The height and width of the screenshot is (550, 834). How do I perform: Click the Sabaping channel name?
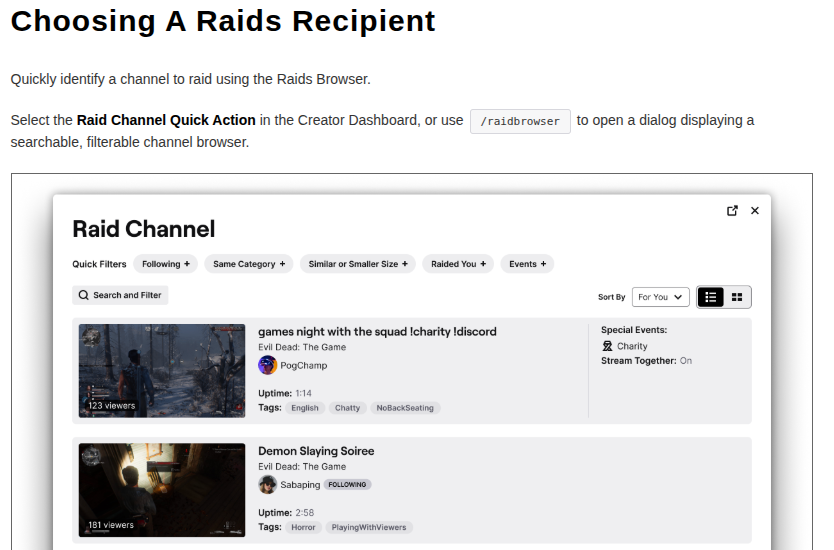[x=300, y=485]
